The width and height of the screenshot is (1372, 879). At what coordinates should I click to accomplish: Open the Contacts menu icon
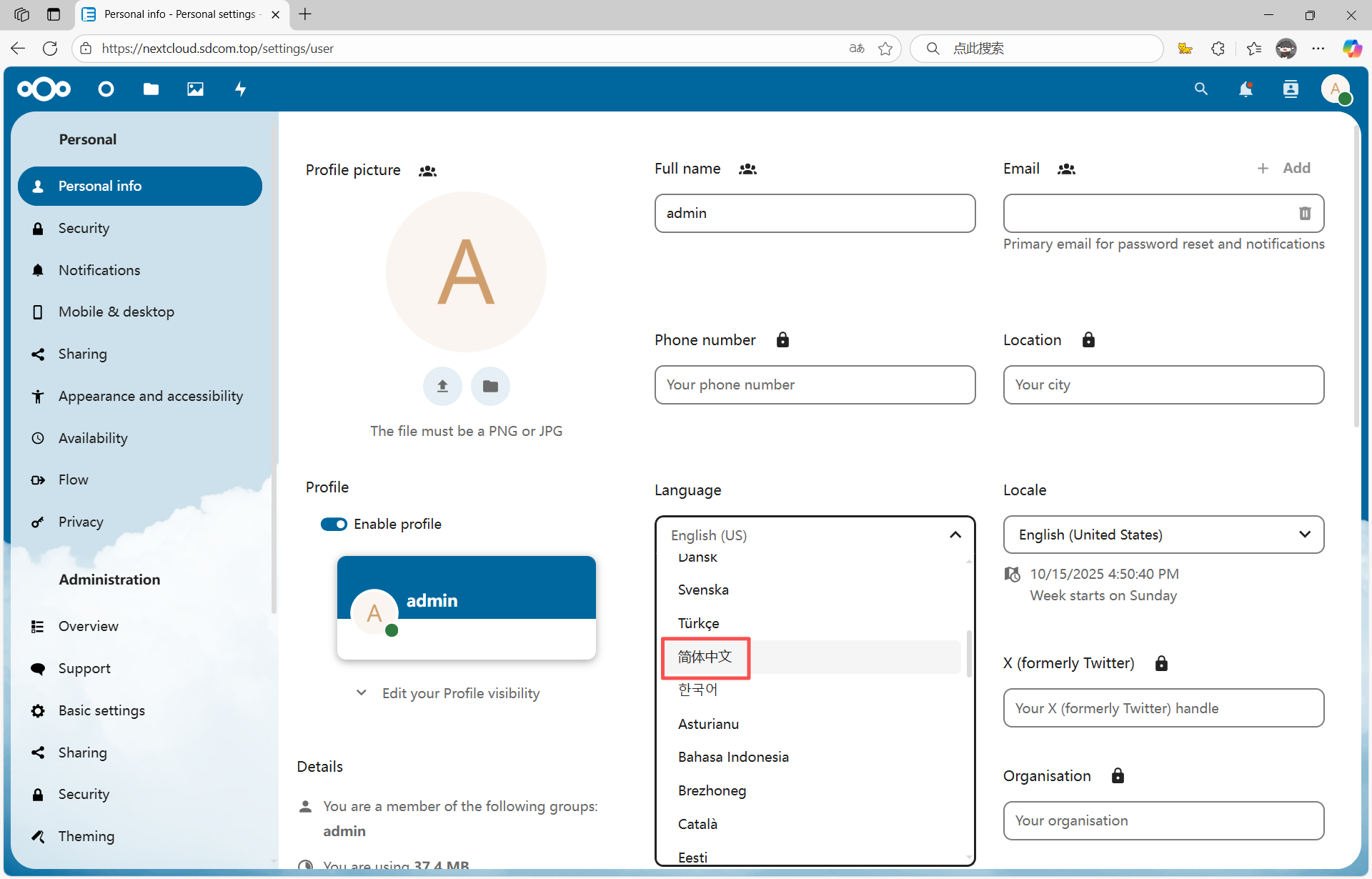pyautogui.click(x=1290, y=89)
